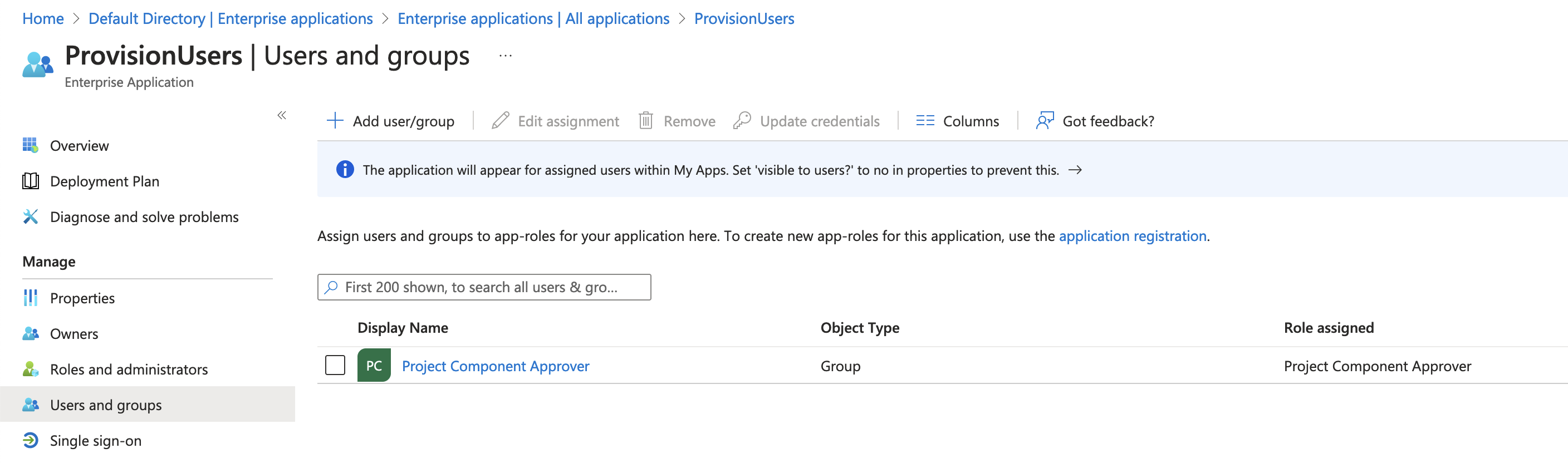Click the blue info icon in banner
This screenshot has height=463, width=1568.
tap(345, 169)
